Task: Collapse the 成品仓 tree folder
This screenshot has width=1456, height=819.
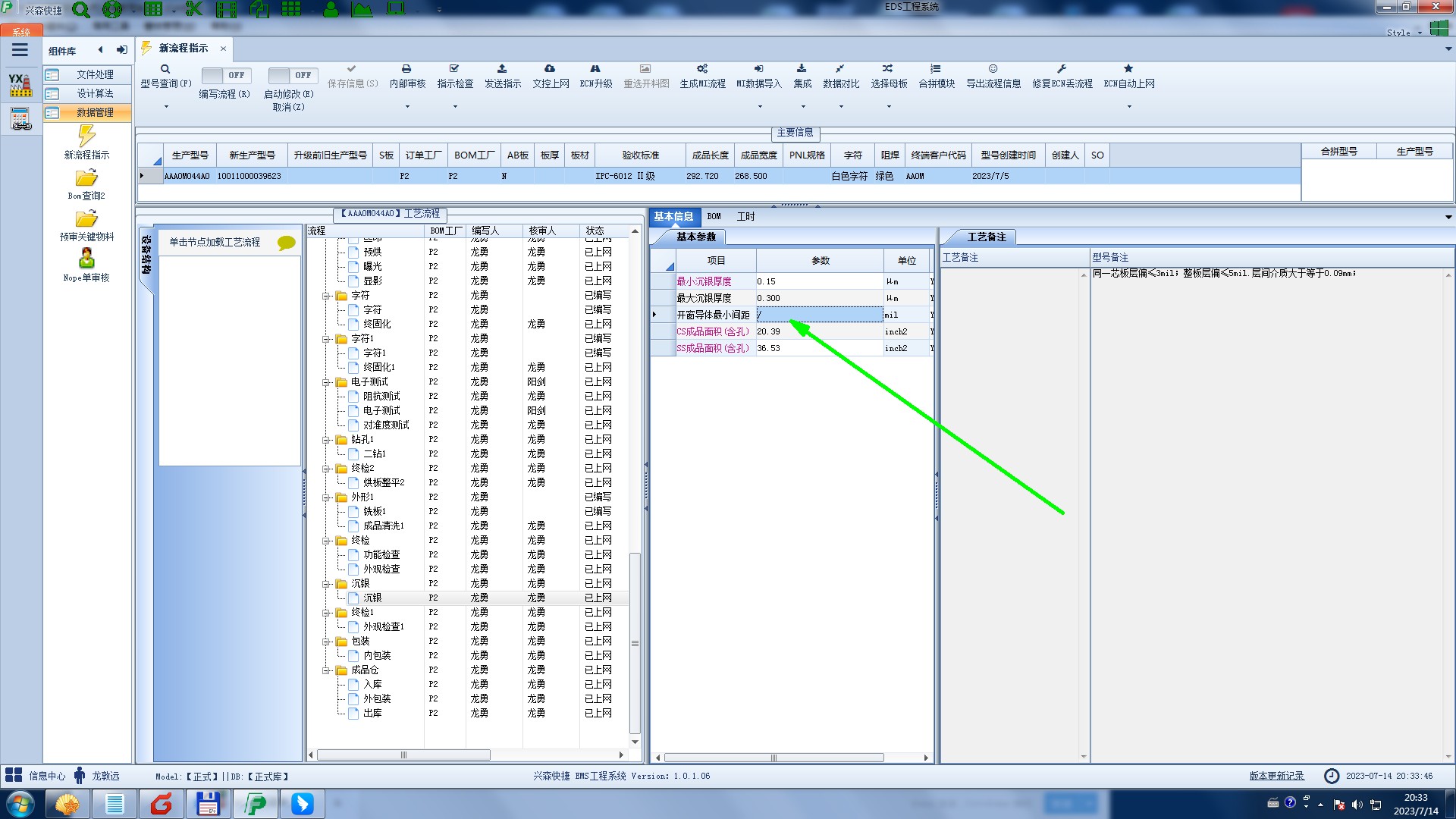Action: [x=326, y=670]
